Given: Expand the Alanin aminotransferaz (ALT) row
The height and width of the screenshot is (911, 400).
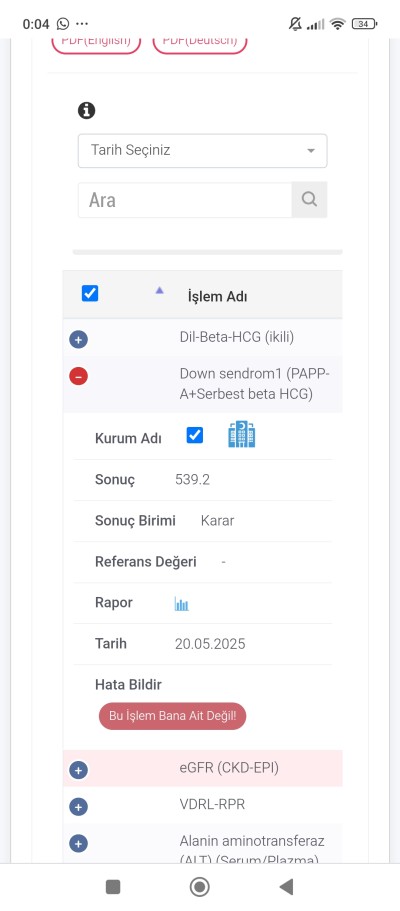Looking at the screenshot, I should 78,844.
